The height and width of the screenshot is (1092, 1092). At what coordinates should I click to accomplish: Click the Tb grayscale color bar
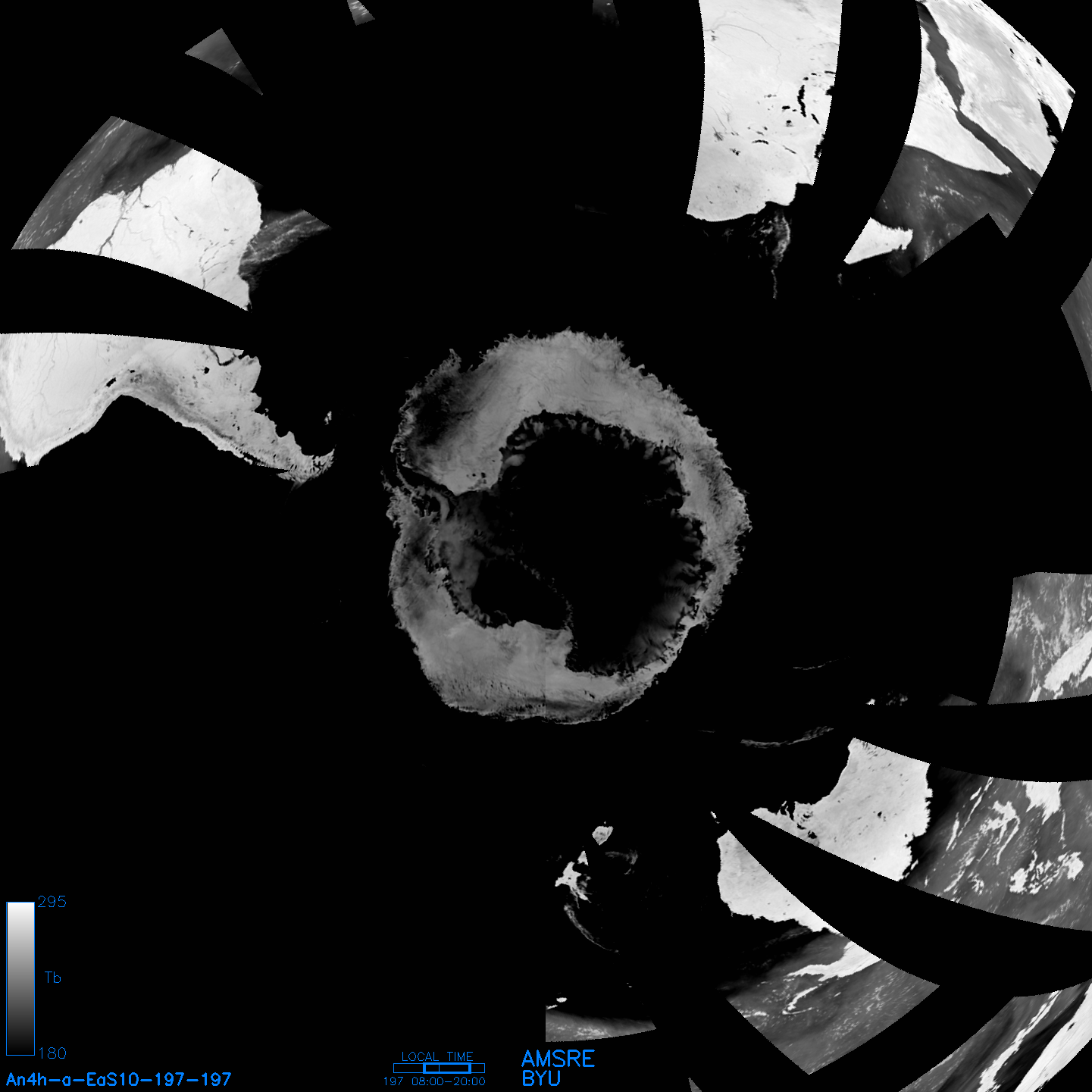[x=20, y=978]
